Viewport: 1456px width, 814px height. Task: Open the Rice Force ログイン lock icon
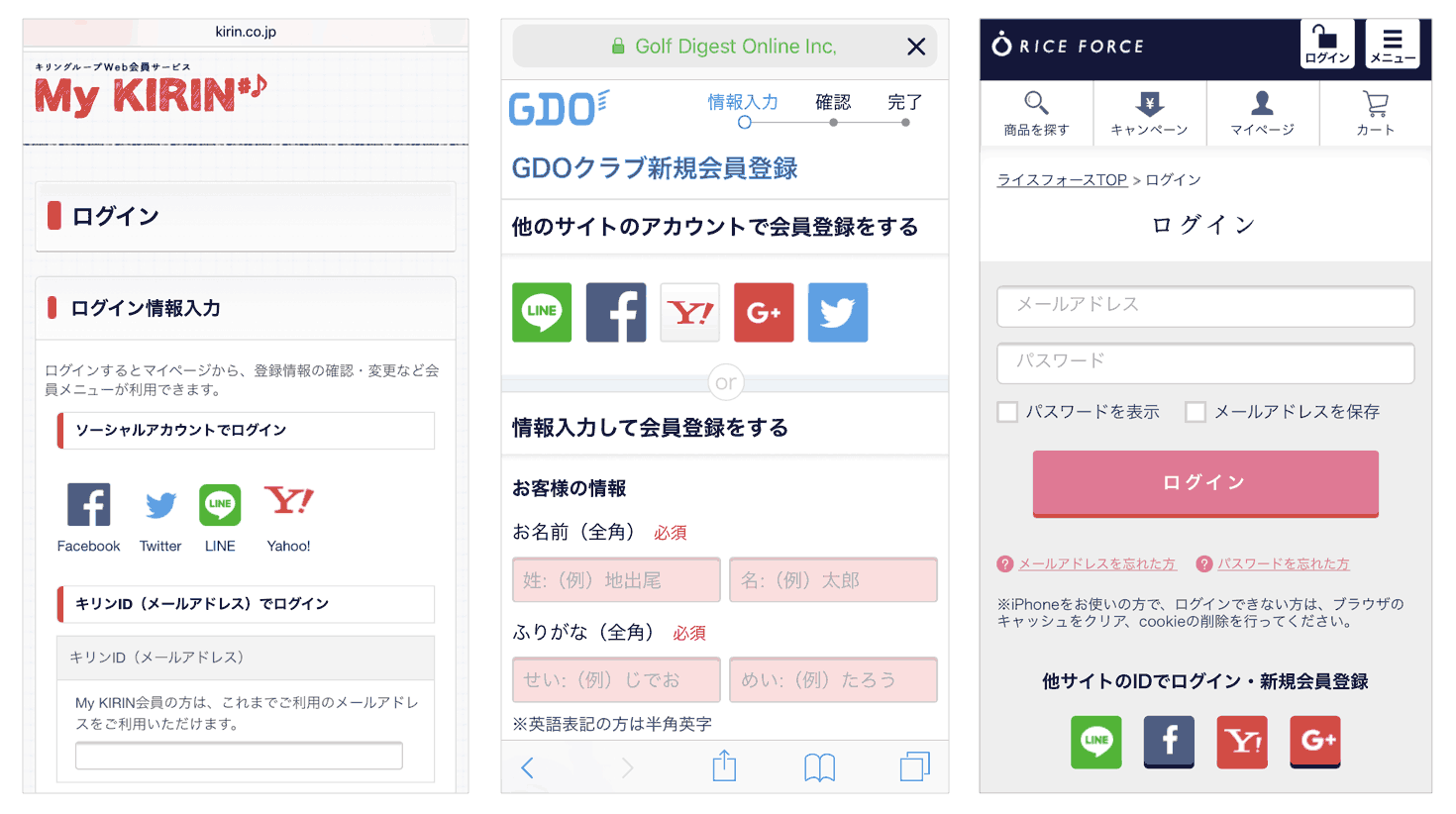pos(1327,44)
